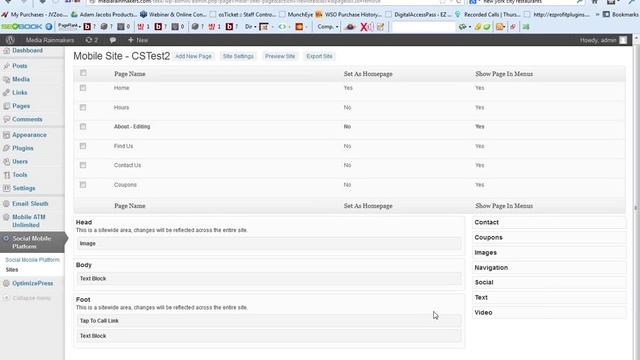Click the Preview Site button
The width and height of the screenshot is (640, 360).
pos(280,56)
